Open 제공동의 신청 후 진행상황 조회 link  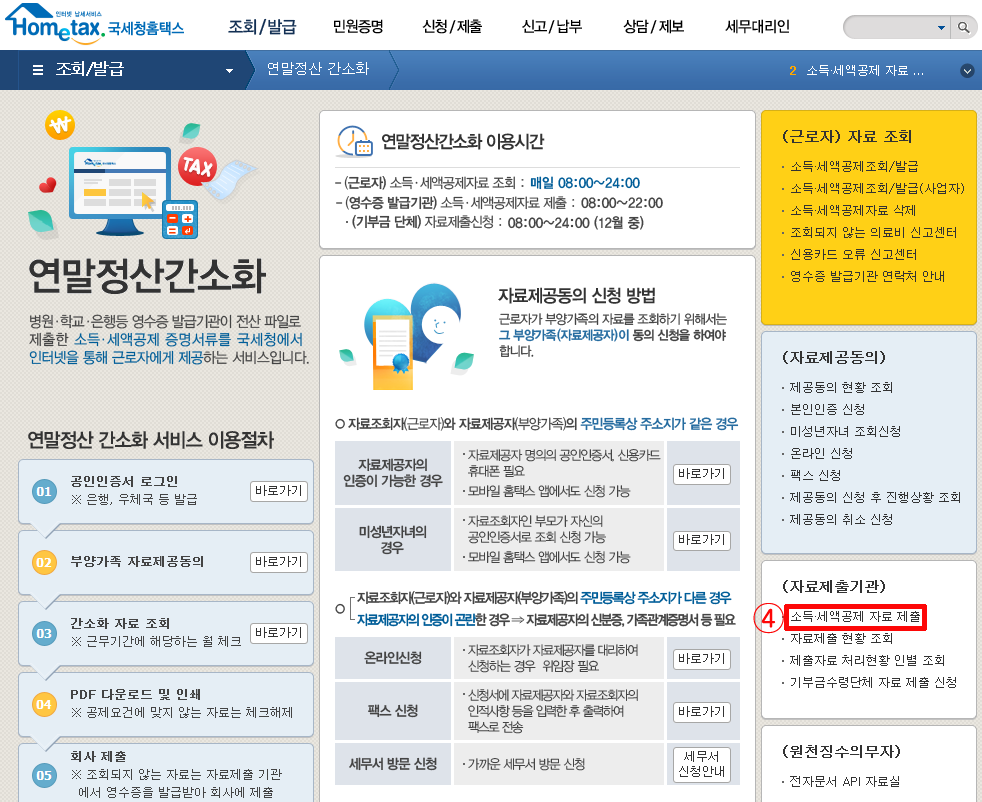coord(875,497)
